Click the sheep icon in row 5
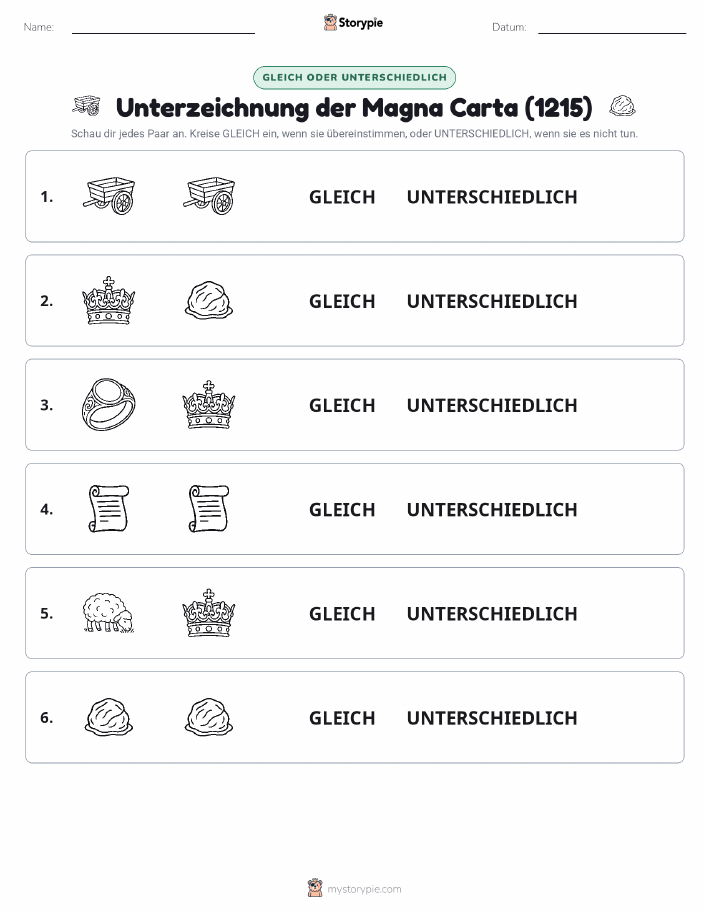The height and width of the screenshot is (917, 709). point(109,613)
